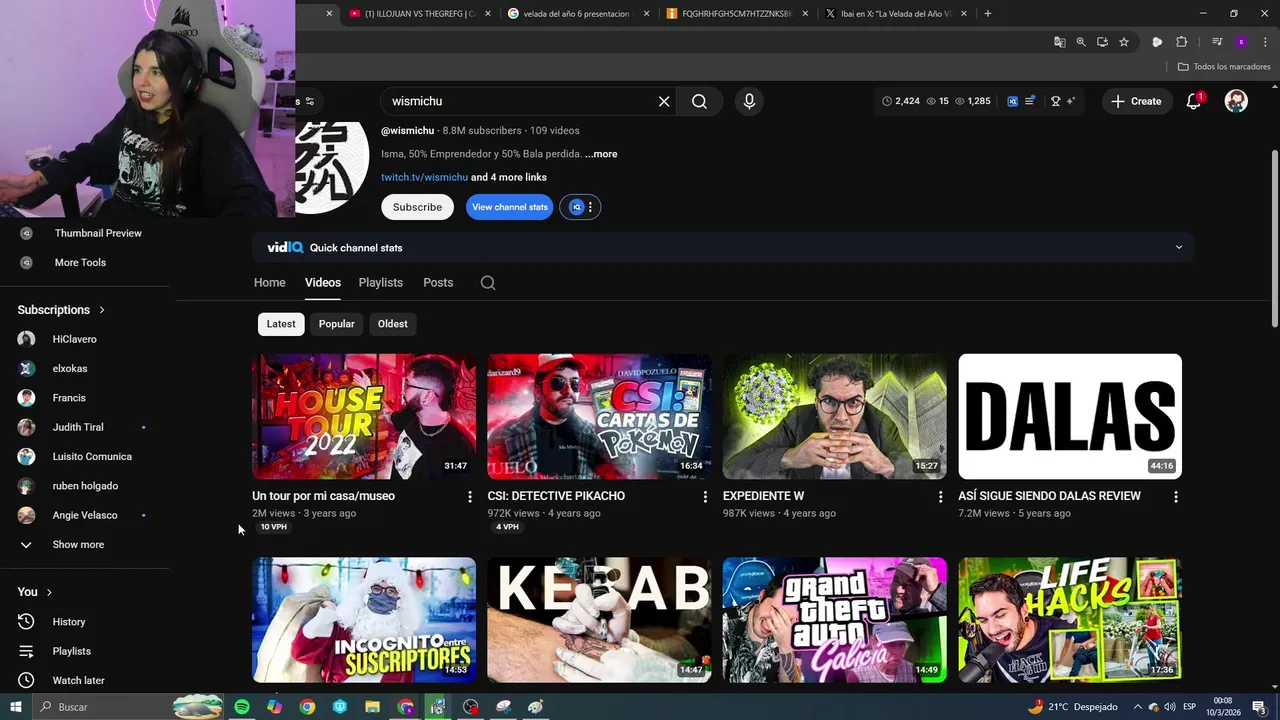The image size is (1280, 720).
Task: Click the Chrome zoom magnifier icon
Action: coord(1081,42)
